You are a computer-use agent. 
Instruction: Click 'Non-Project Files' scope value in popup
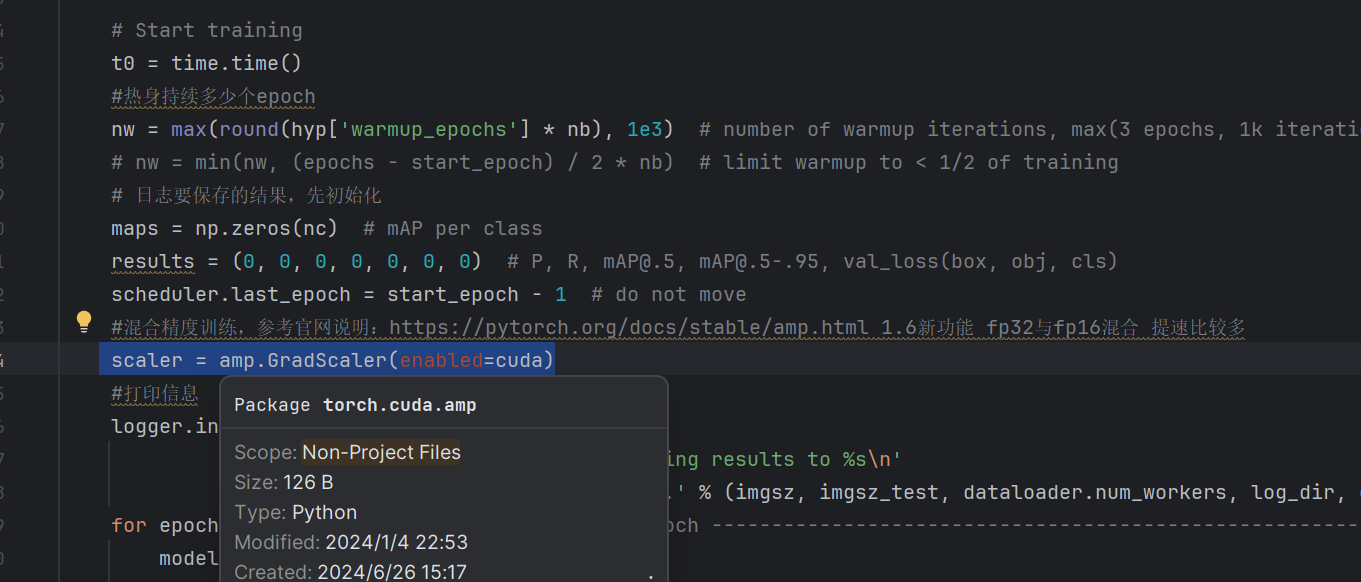click(x=381, y=452)
